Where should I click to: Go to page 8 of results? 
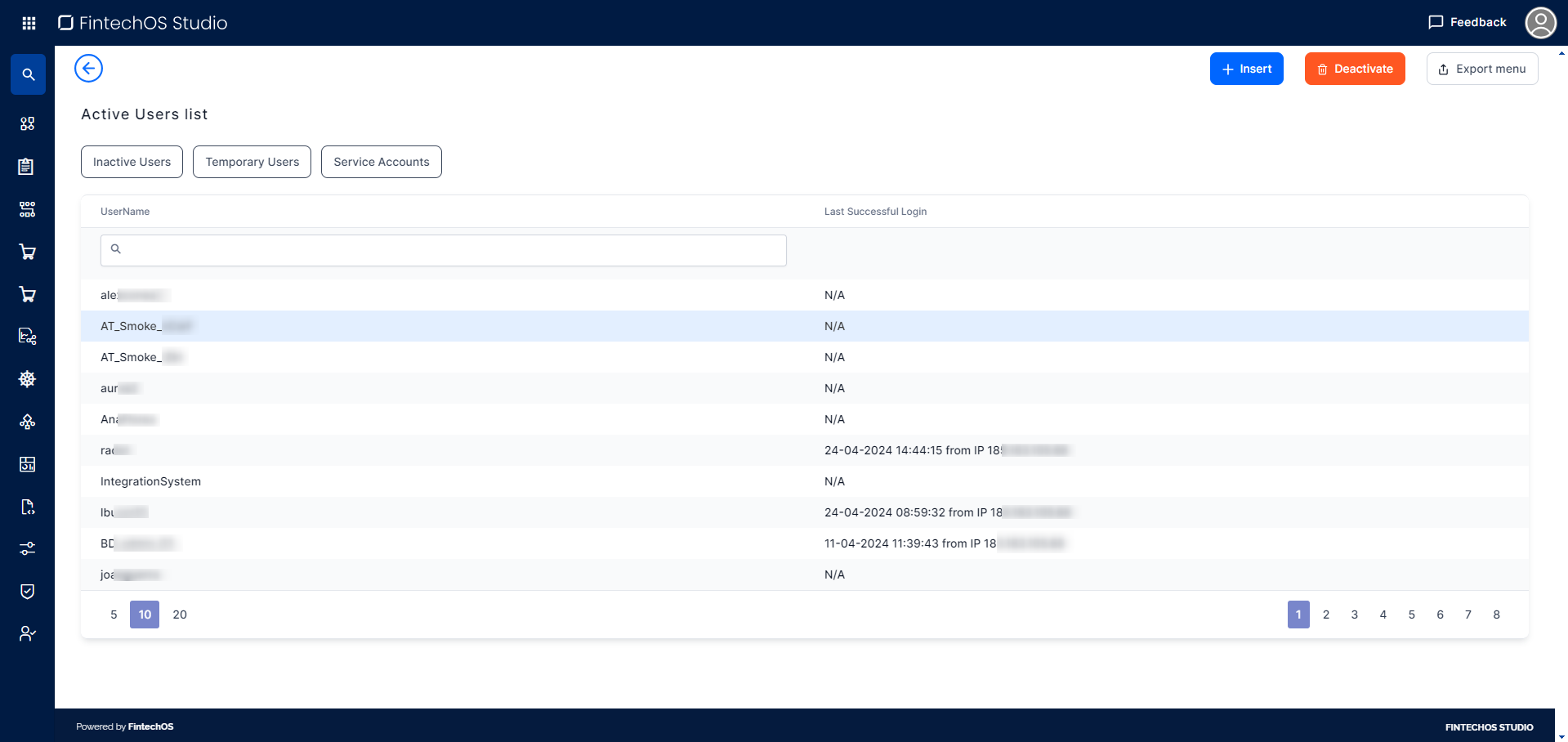coord(1496,615)
